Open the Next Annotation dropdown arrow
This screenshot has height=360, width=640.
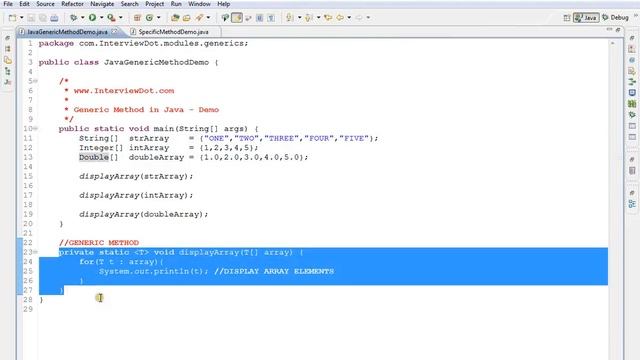click(299, 18)
